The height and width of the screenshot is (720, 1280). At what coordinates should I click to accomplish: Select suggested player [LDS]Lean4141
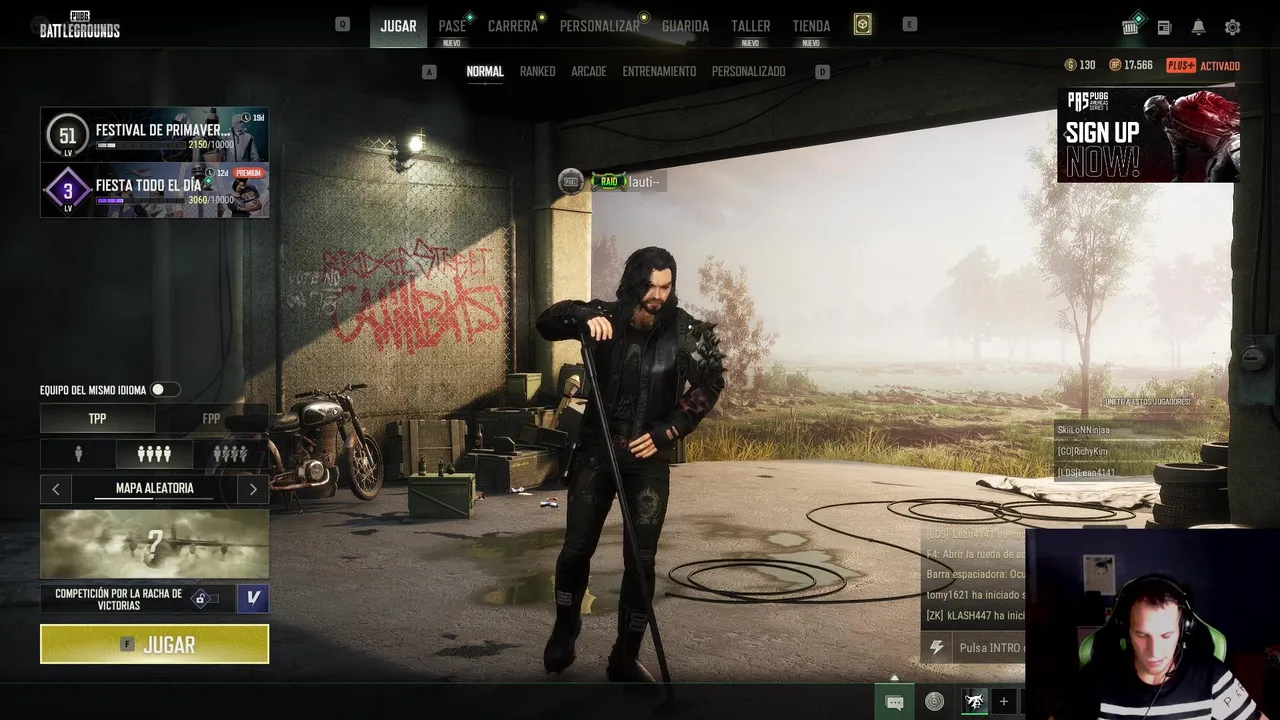coord(1085,472)
